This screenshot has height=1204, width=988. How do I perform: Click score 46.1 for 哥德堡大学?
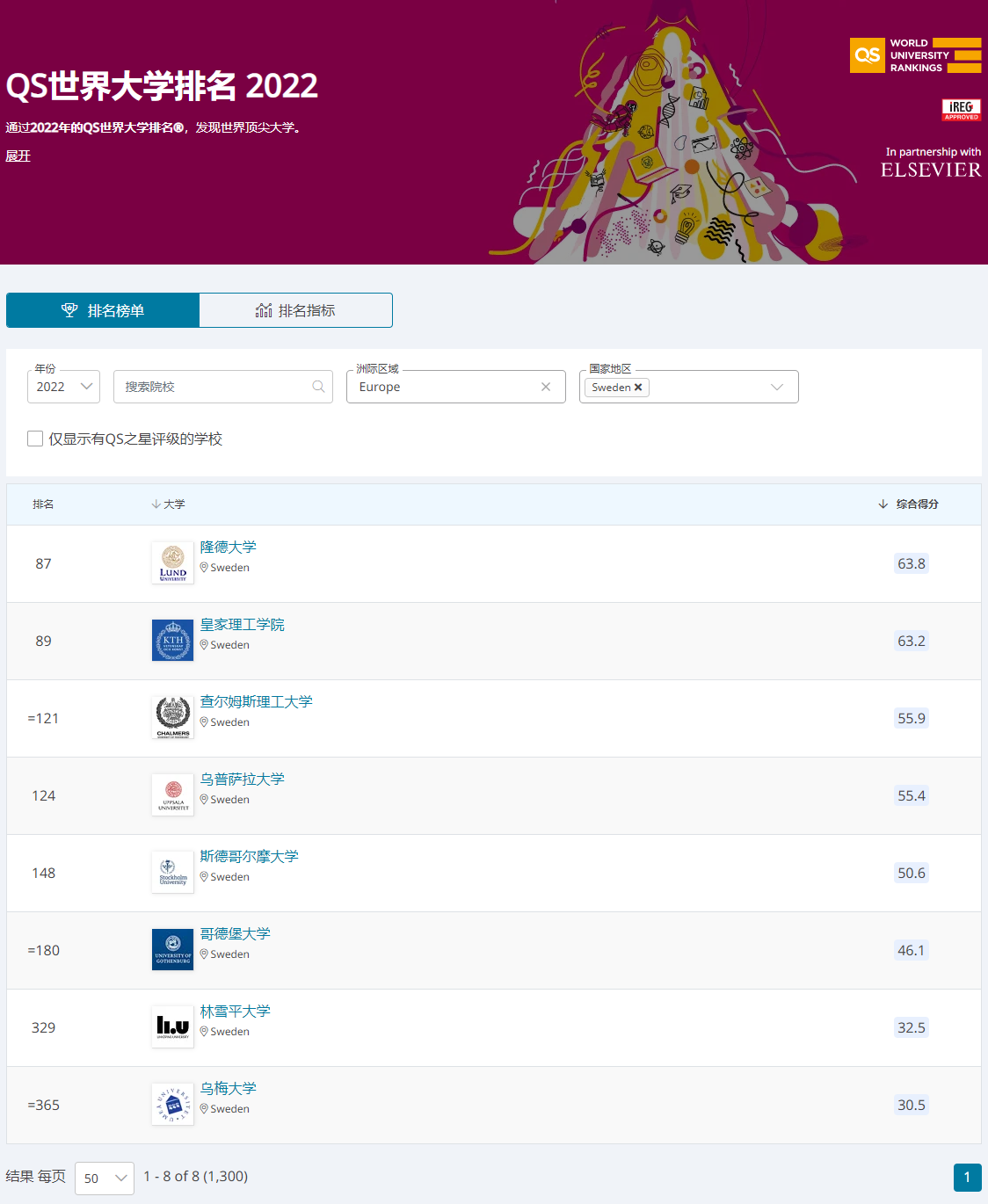912,950
